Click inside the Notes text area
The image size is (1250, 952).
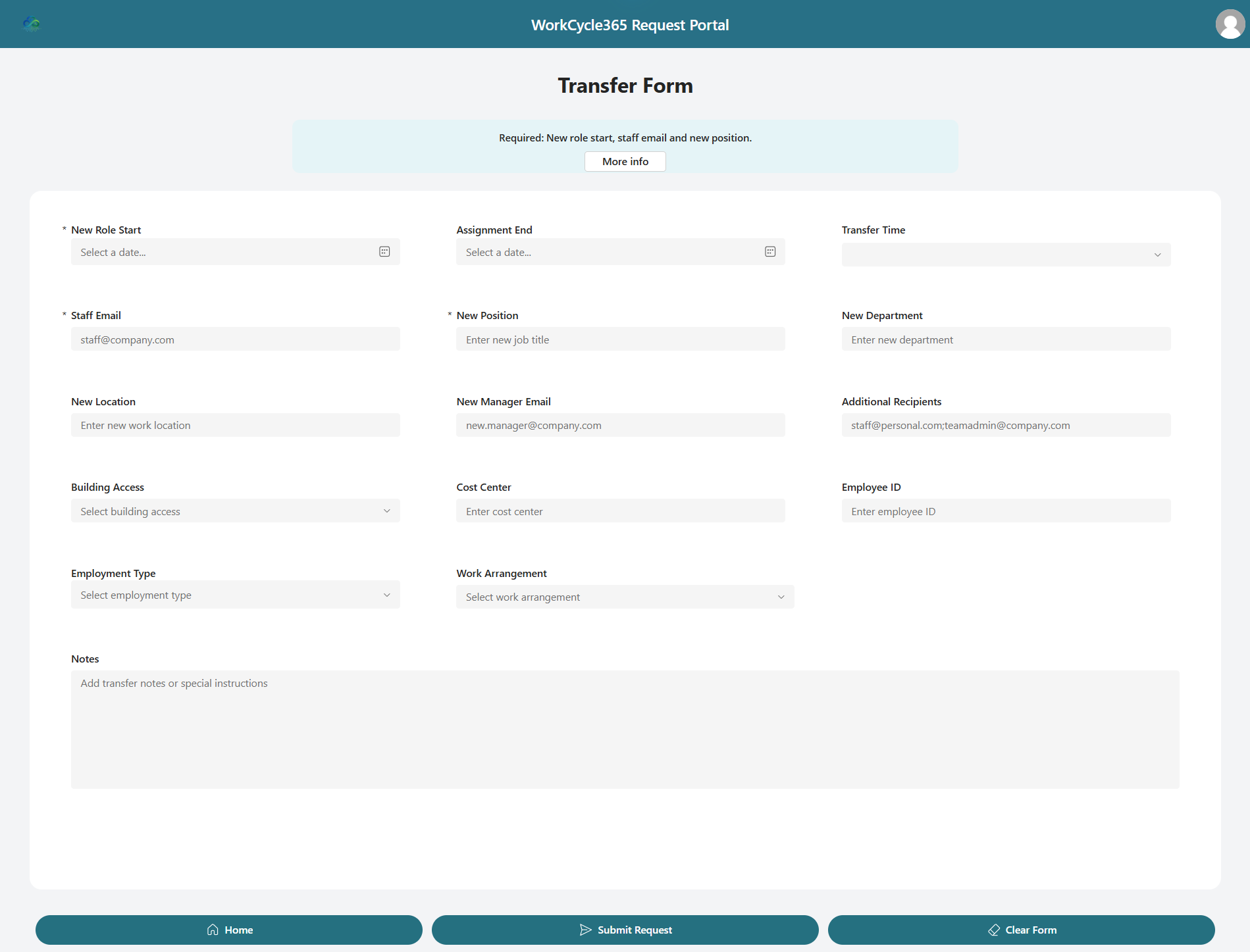[625, 730]
